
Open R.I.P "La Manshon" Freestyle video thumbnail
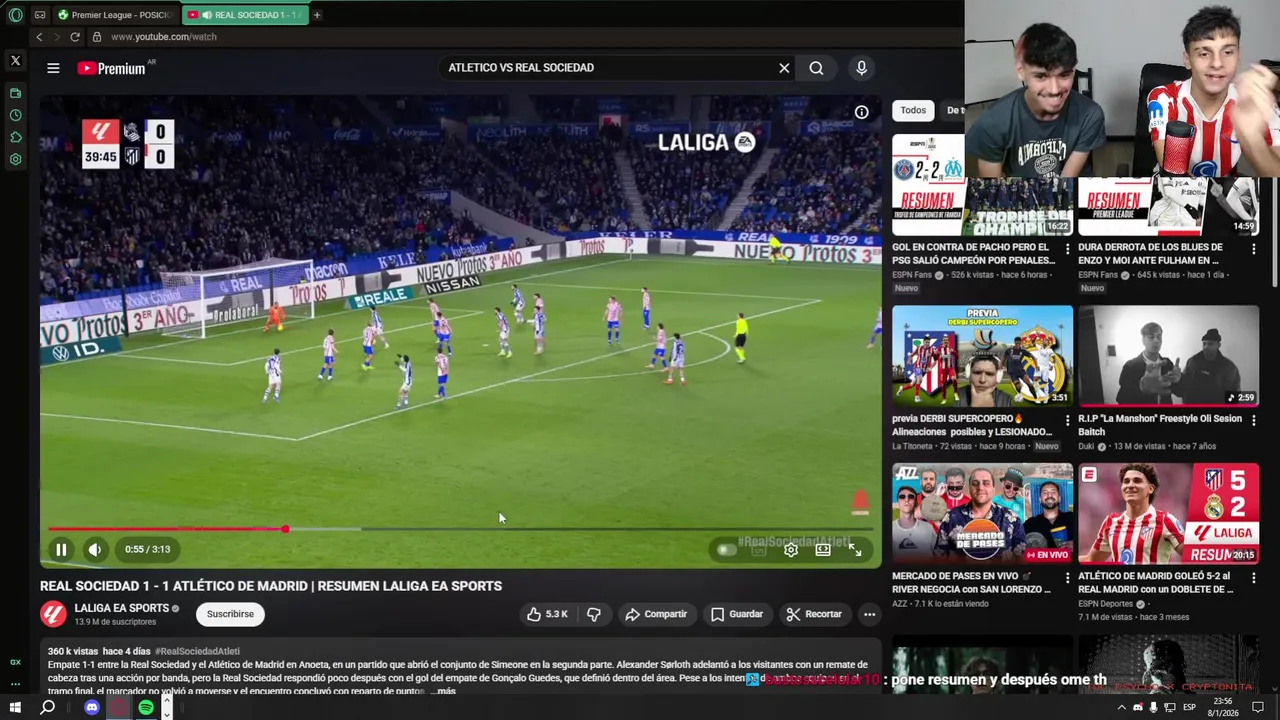tap(1168, 356)
